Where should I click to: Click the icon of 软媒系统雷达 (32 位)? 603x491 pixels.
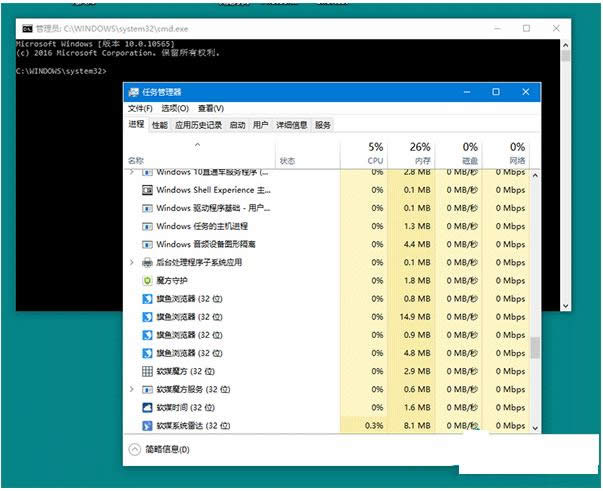147,426
